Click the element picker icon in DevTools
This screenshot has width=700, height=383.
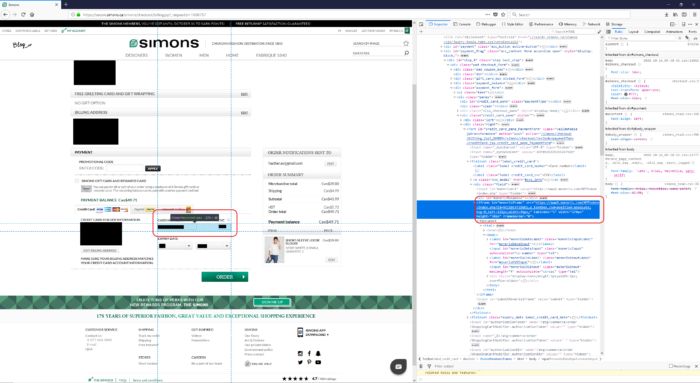(421, 24)
